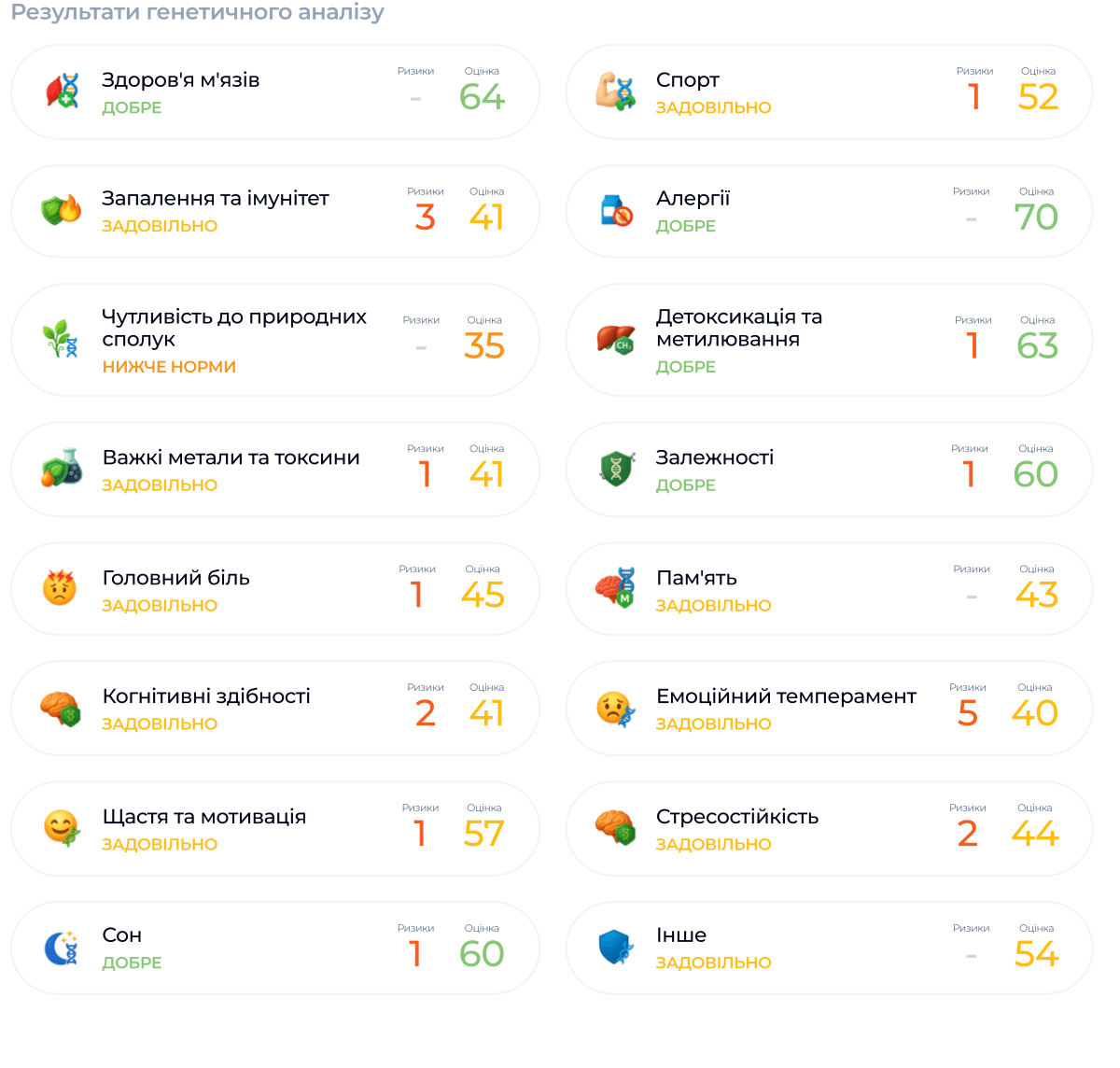Click the plant sprout sensitivity icon
The width and height of the screenshot is (1120, 1068).
click(x=62, y=339)
